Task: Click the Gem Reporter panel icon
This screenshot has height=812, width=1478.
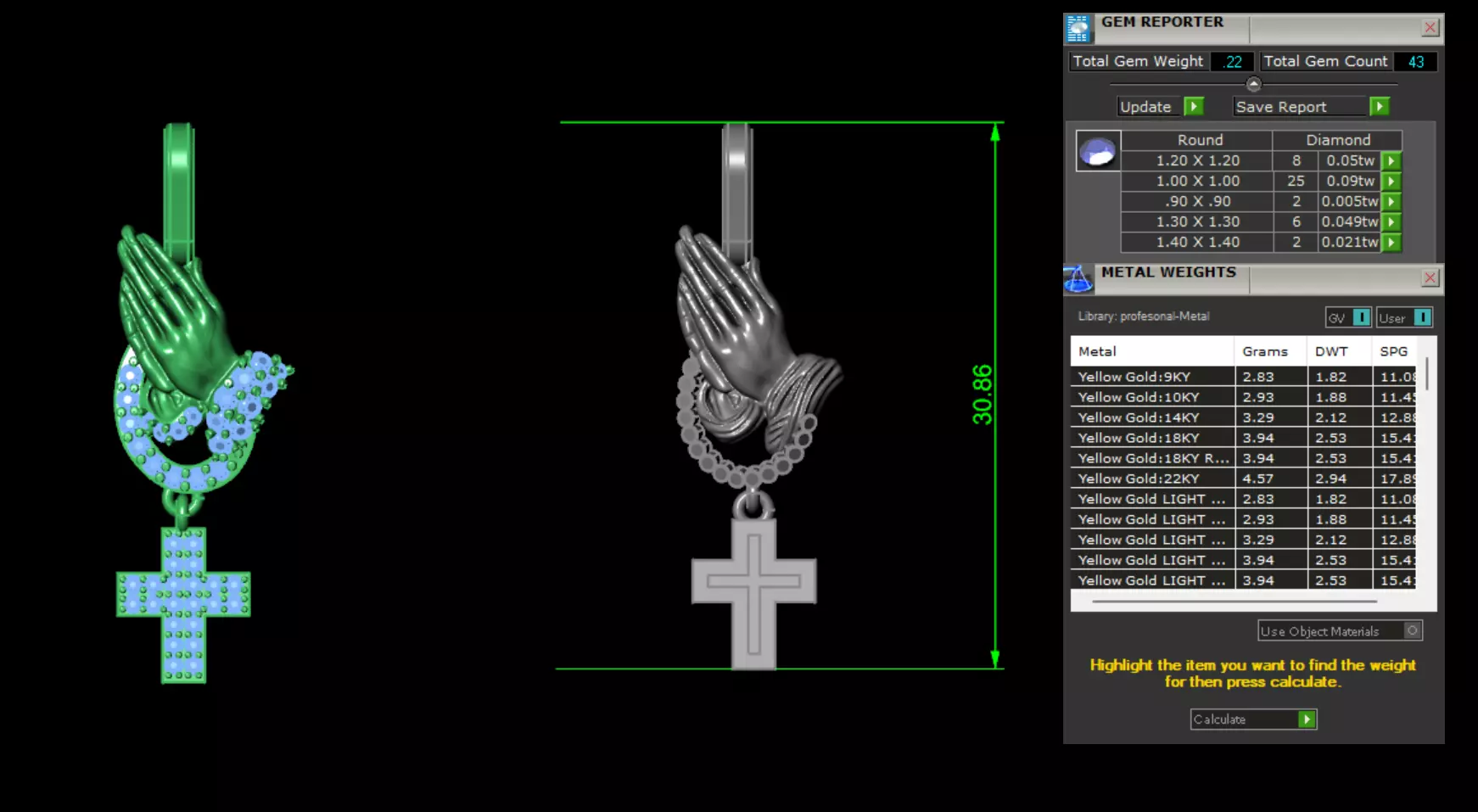Action: point(1078,29)
